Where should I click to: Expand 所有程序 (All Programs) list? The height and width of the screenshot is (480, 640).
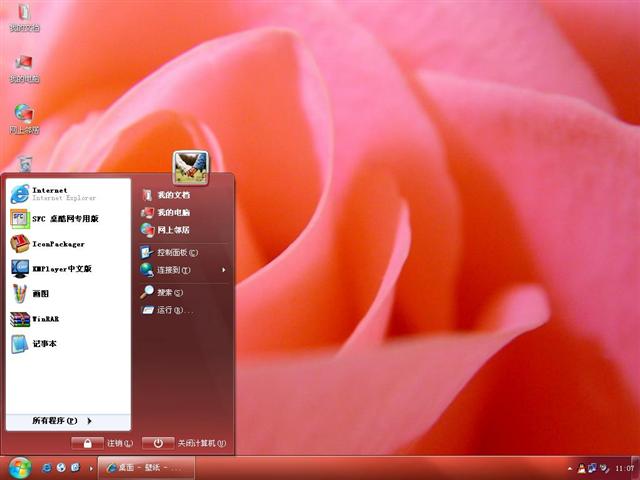tap(60, 421)
